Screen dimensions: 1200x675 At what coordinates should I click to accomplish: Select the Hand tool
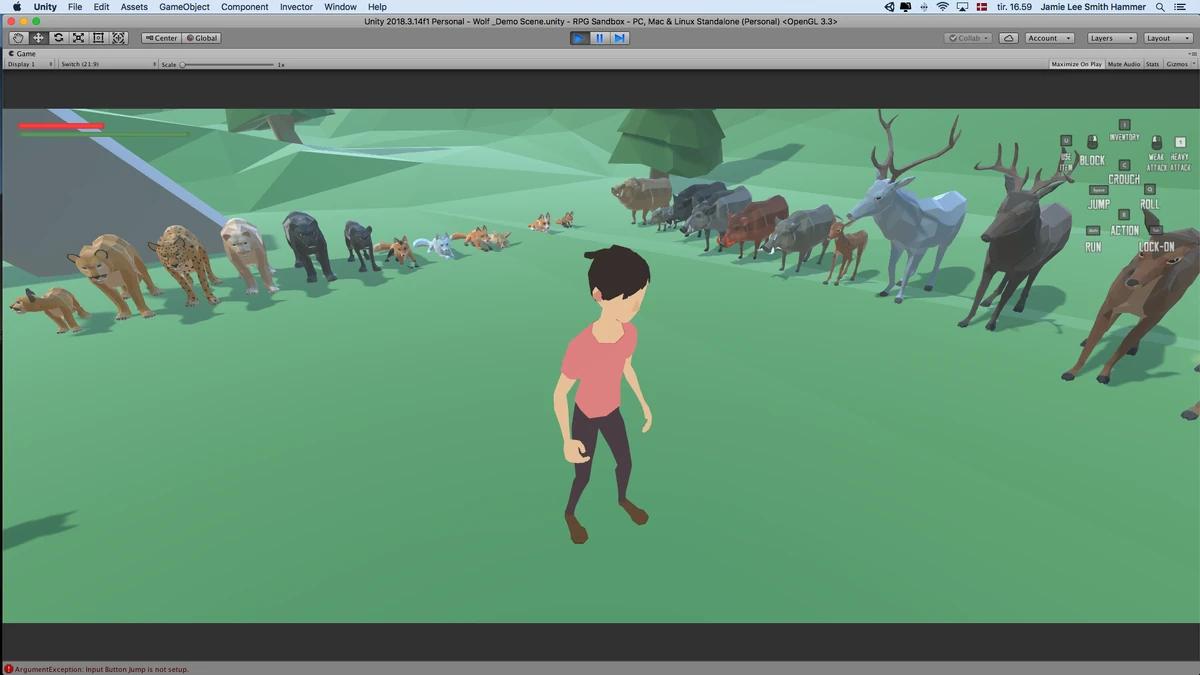18,38
